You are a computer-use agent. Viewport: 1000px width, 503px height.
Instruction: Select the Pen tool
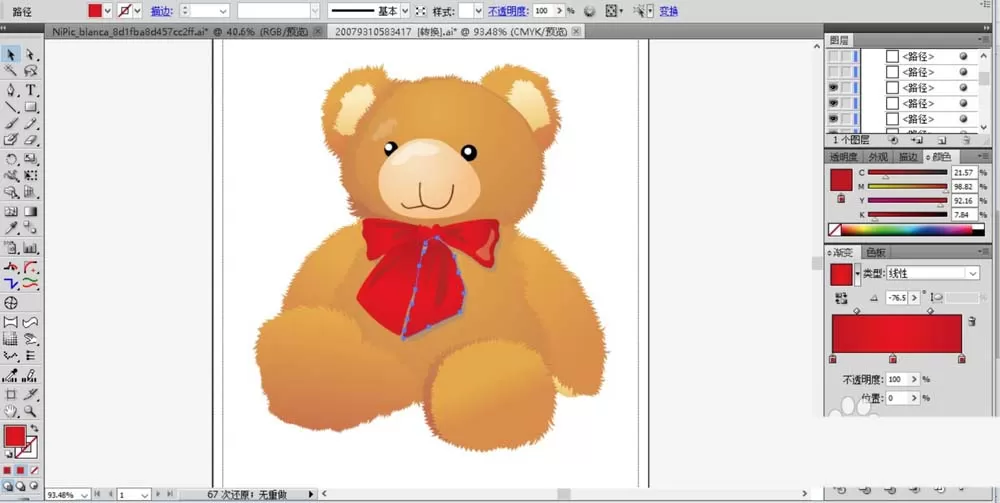click(x=10, y=90)
